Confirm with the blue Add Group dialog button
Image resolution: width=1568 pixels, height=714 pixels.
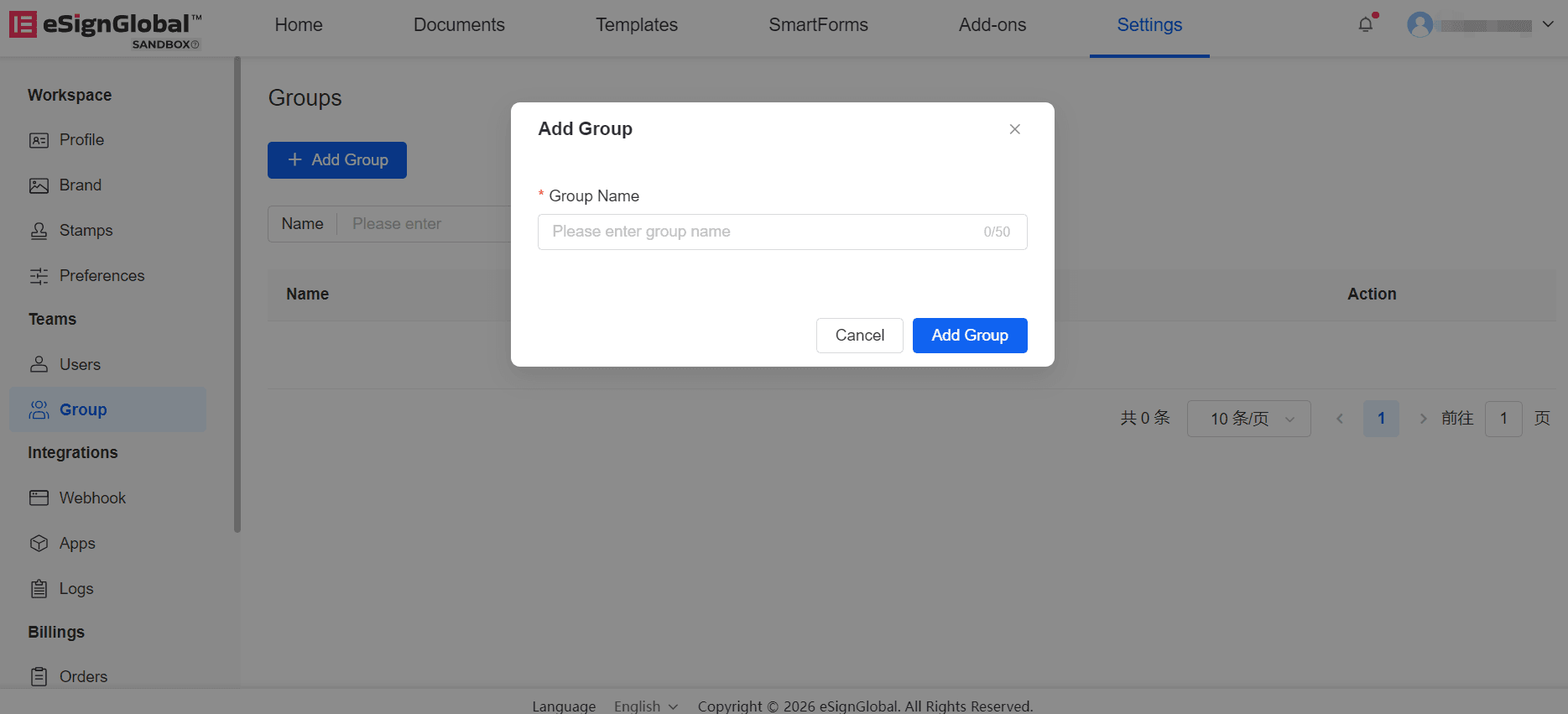(x=969, y=336)
